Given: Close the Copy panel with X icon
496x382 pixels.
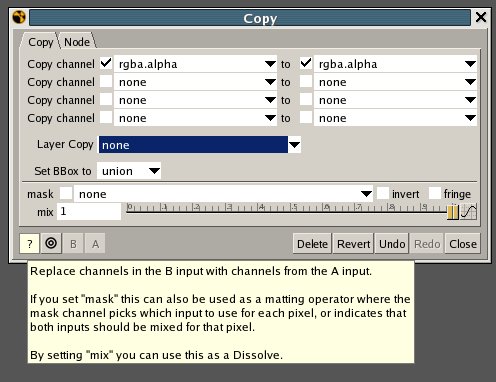Looking at the screenshot, I should [481, 17].
